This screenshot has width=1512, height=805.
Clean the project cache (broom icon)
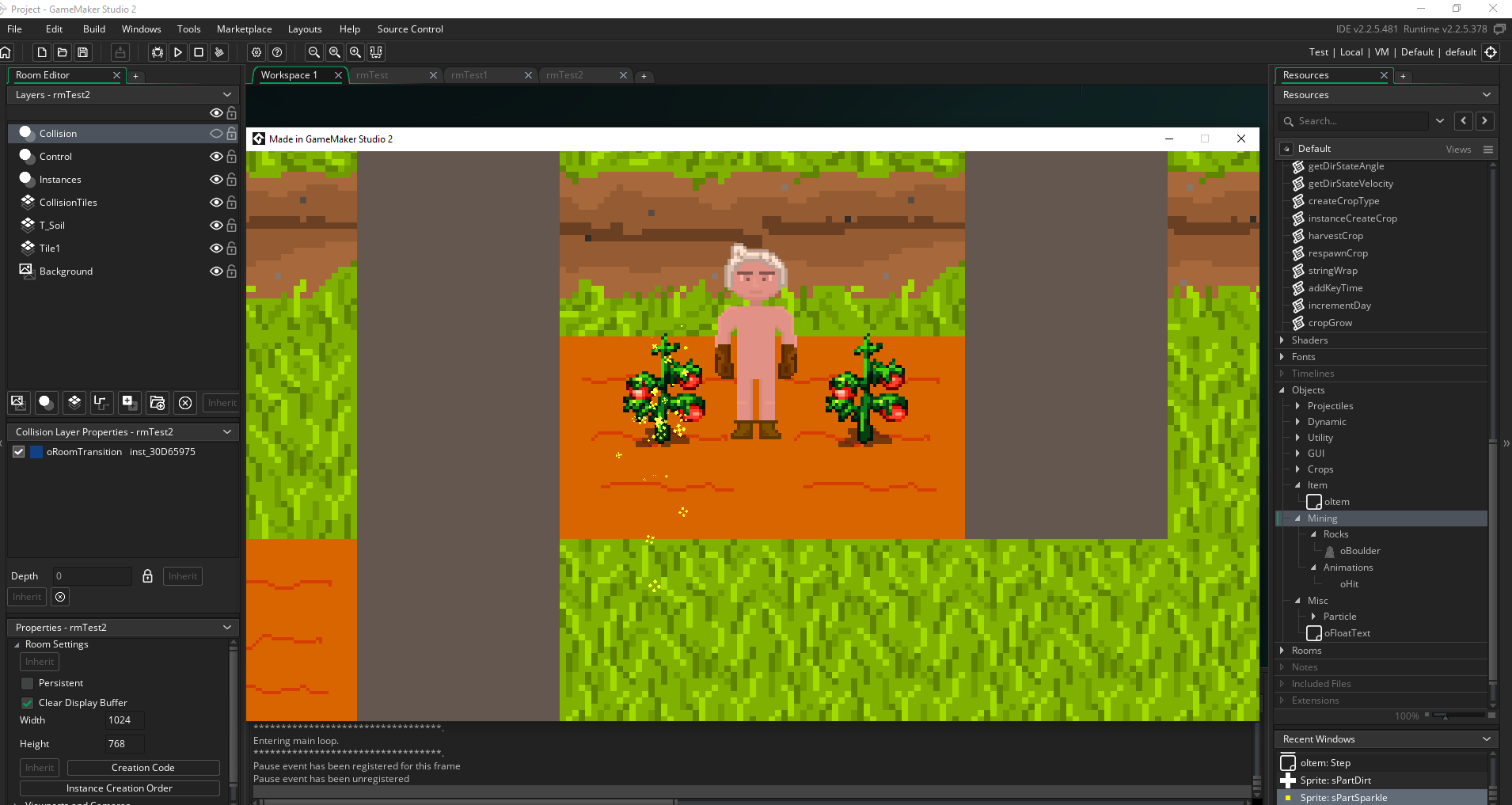click(x=219, y=52)
